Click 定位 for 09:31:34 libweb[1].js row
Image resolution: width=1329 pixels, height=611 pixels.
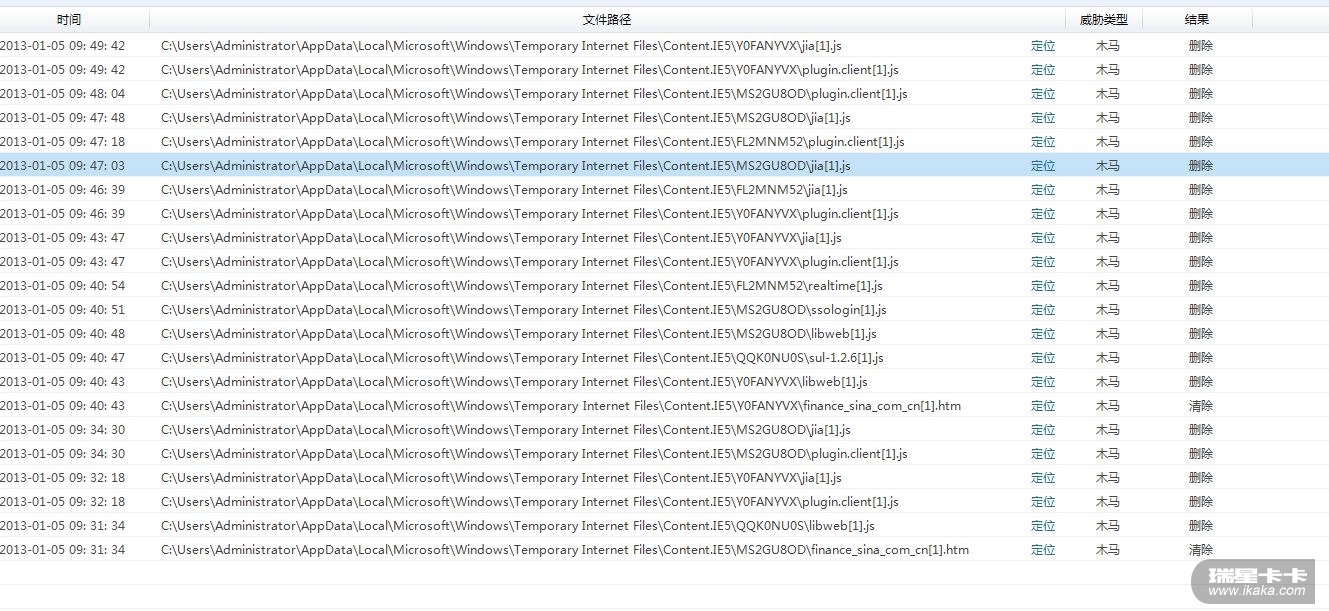click(x=1043, y=526)
